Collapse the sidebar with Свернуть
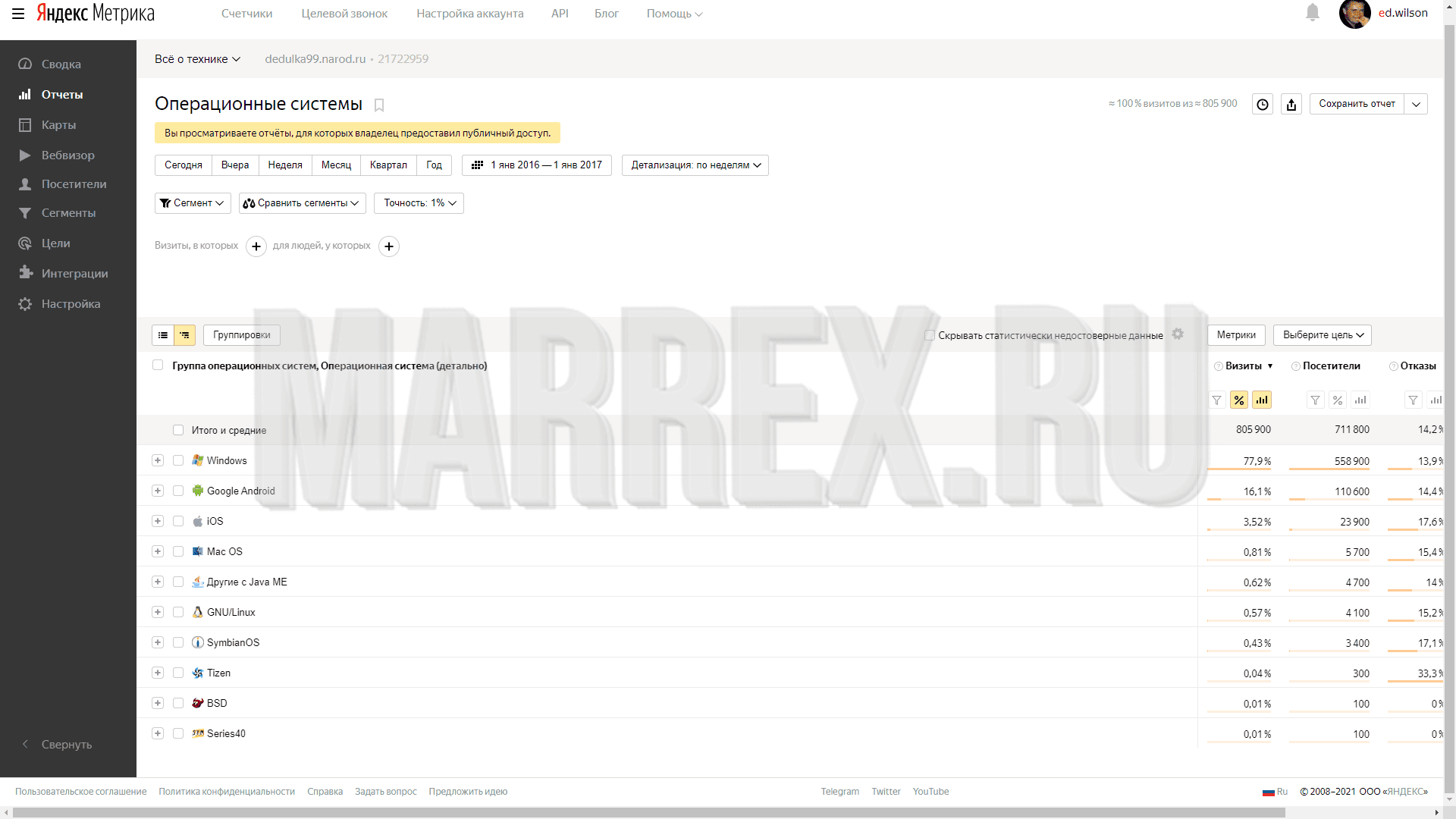Image resolution: width=1456 pixels, height=819 pixels. click(x=57, y=745)
